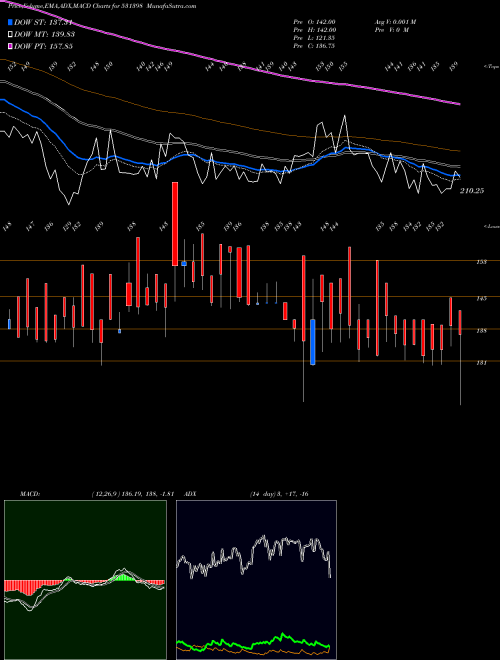Click the Pre L: 121.35 value

pos(314,38)
